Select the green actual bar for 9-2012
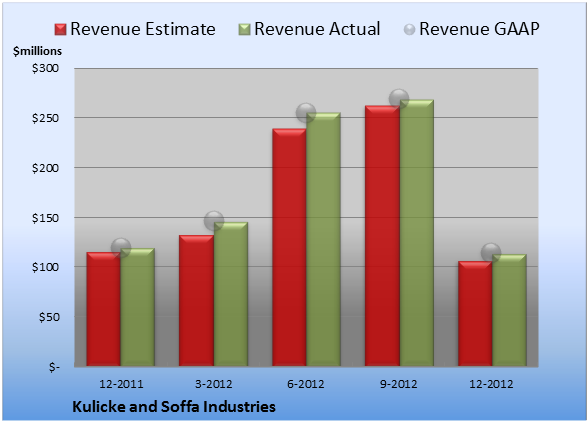This screenshot has width=588, height=422. (x=416, y=233)
